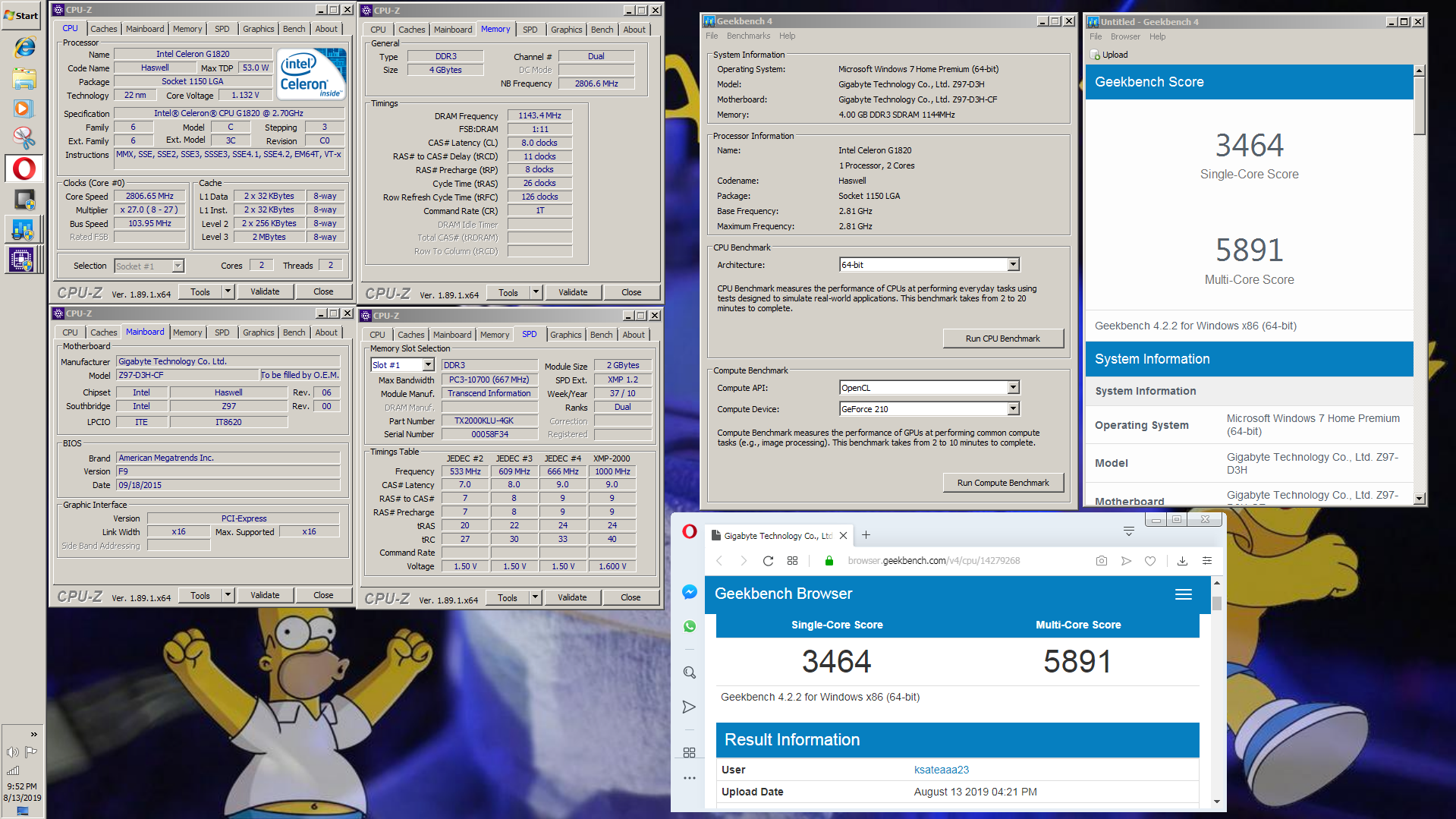Open the Opera tab menu icon
The width and height of the screenshot is (1456, 819).
click(x=1129, y=531)
